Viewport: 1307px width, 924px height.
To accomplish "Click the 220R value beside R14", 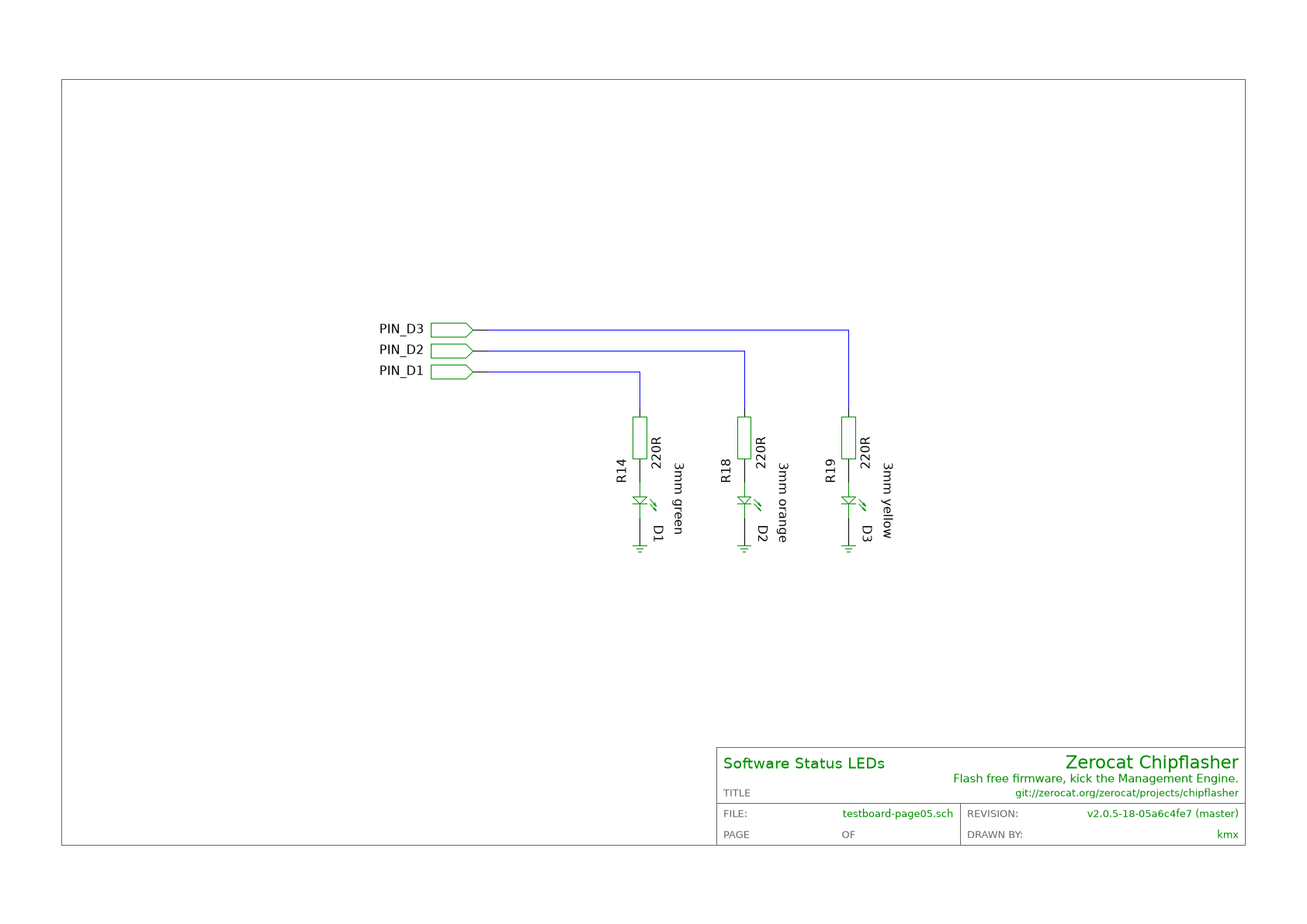I will pyautogui.click(x=657, y=453).
